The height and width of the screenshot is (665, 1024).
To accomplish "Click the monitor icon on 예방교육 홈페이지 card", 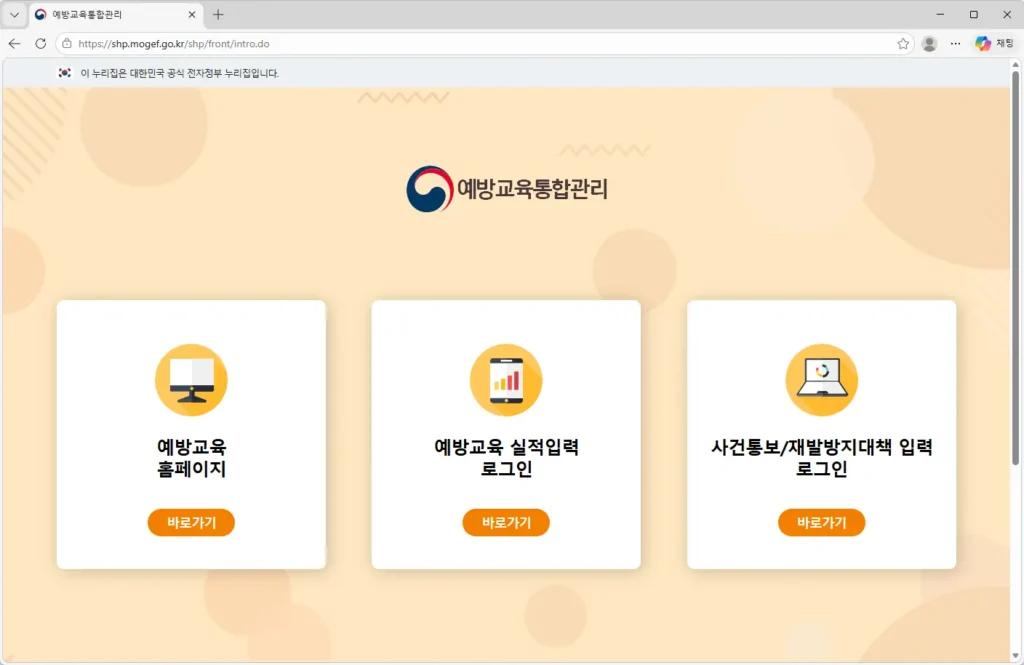I will (x=191, y=379).
